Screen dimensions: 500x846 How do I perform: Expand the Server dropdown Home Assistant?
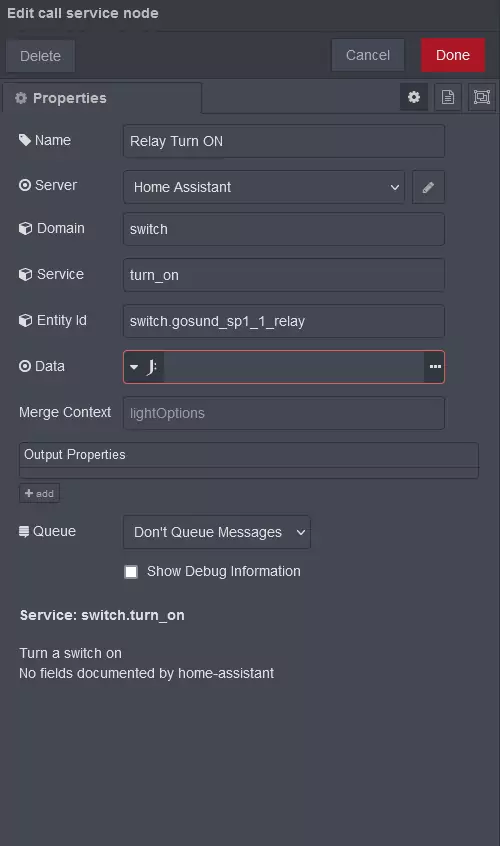[x=264, y=187]
